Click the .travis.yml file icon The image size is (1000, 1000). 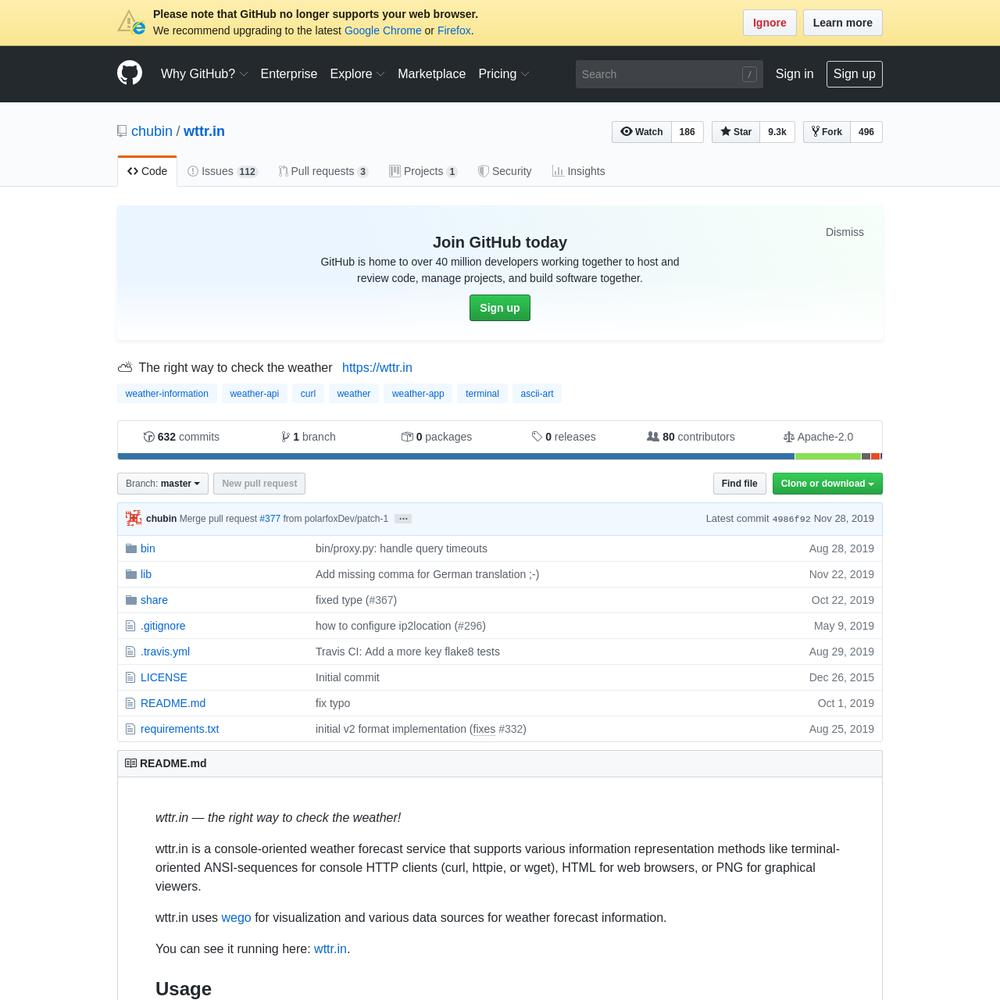(x=131, y=652)
